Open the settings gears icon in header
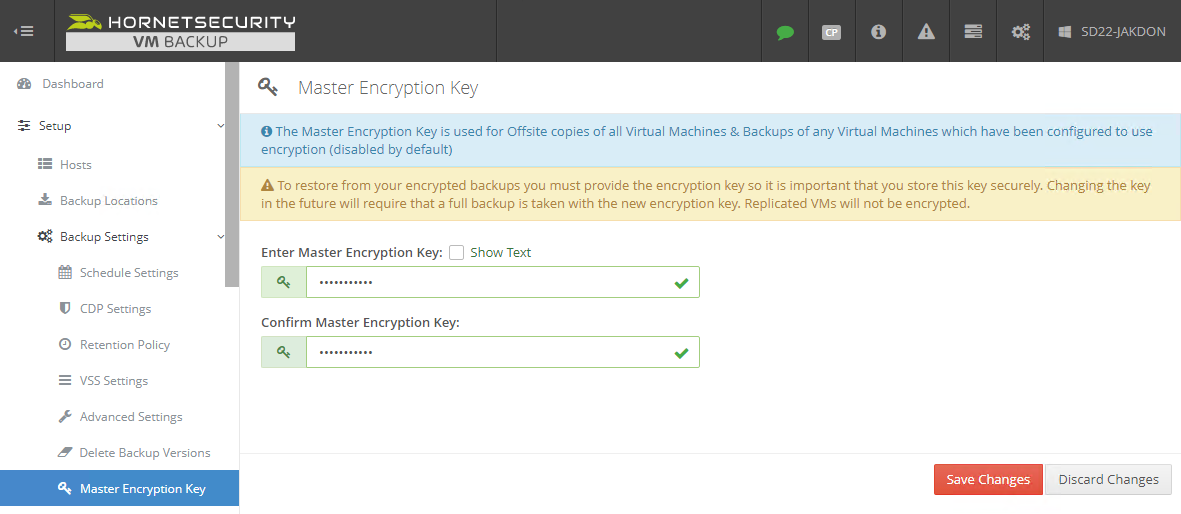 (1020, 32)
